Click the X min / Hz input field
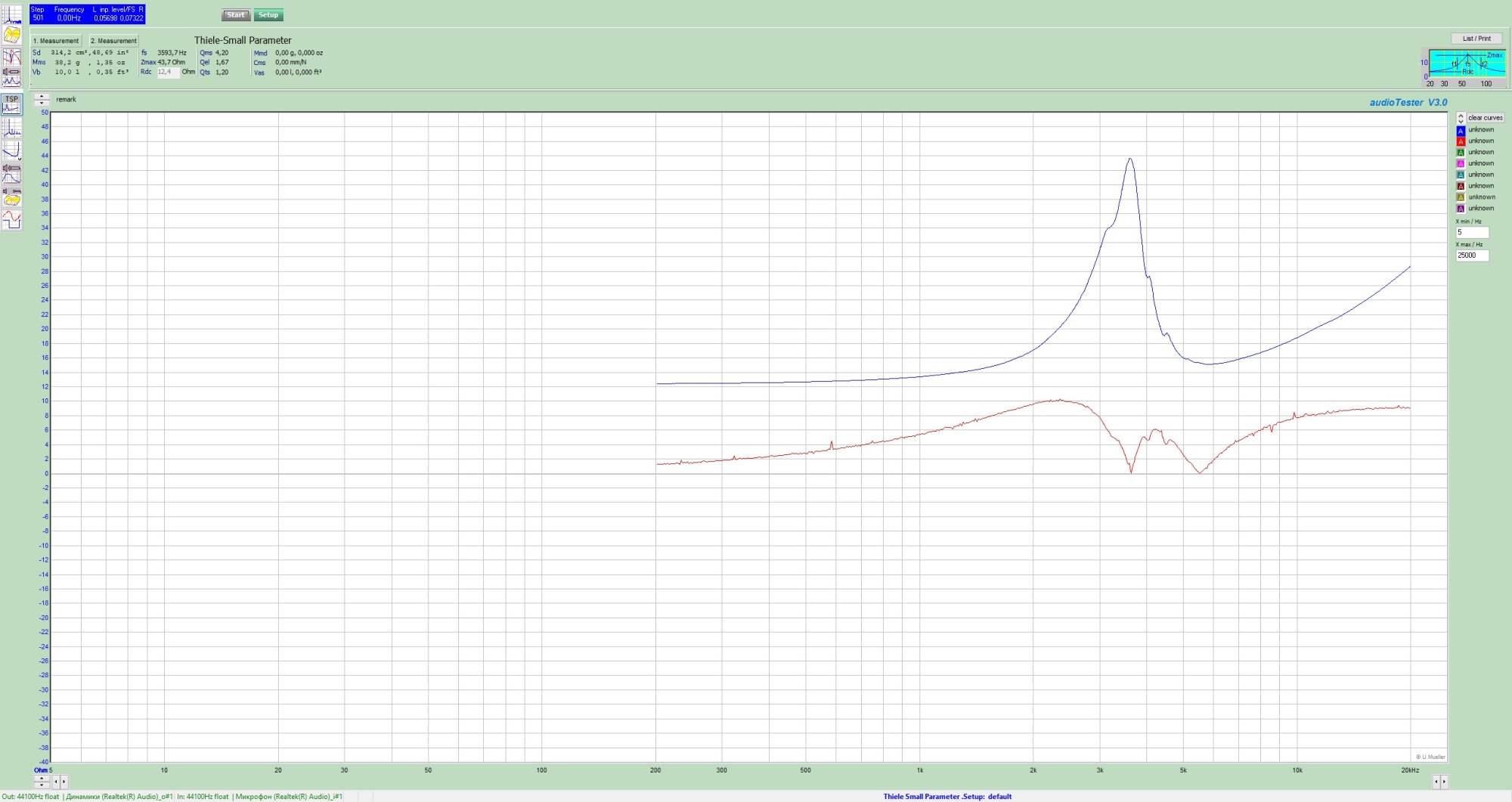 (1472, 233)
